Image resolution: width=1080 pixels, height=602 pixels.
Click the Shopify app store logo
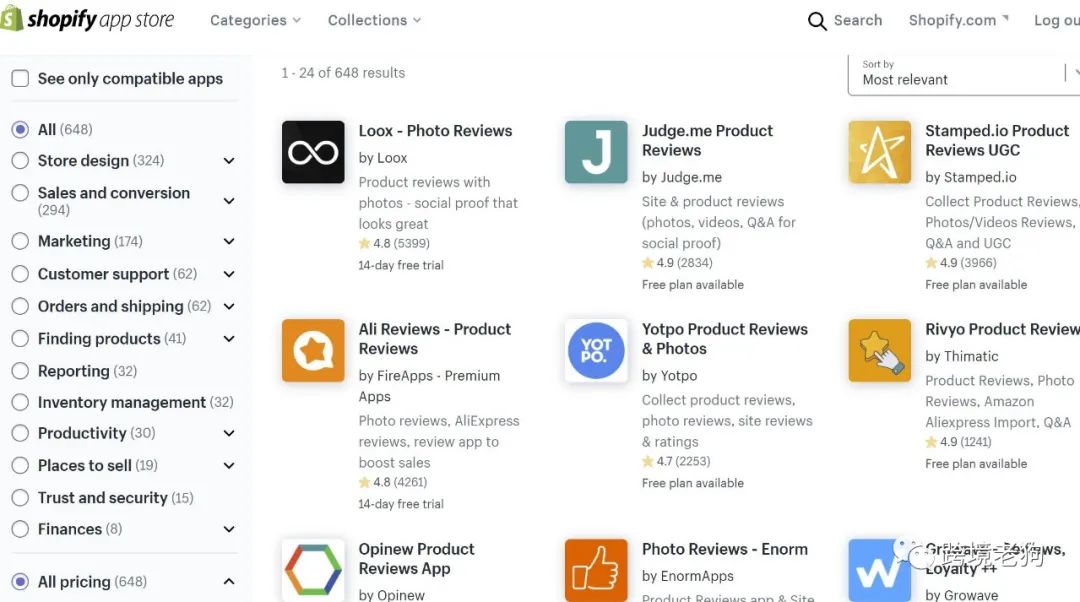tap(87, 19)
